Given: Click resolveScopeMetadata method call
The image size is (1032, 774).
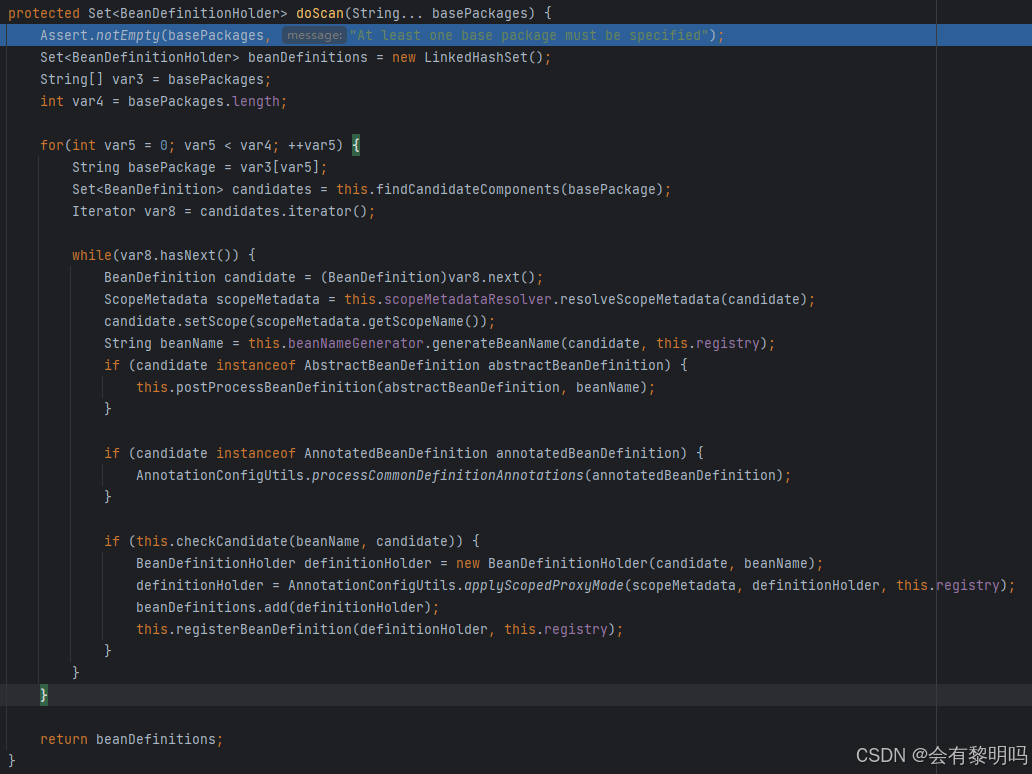Looking at the screenshot, I should (x=639, y=299).
